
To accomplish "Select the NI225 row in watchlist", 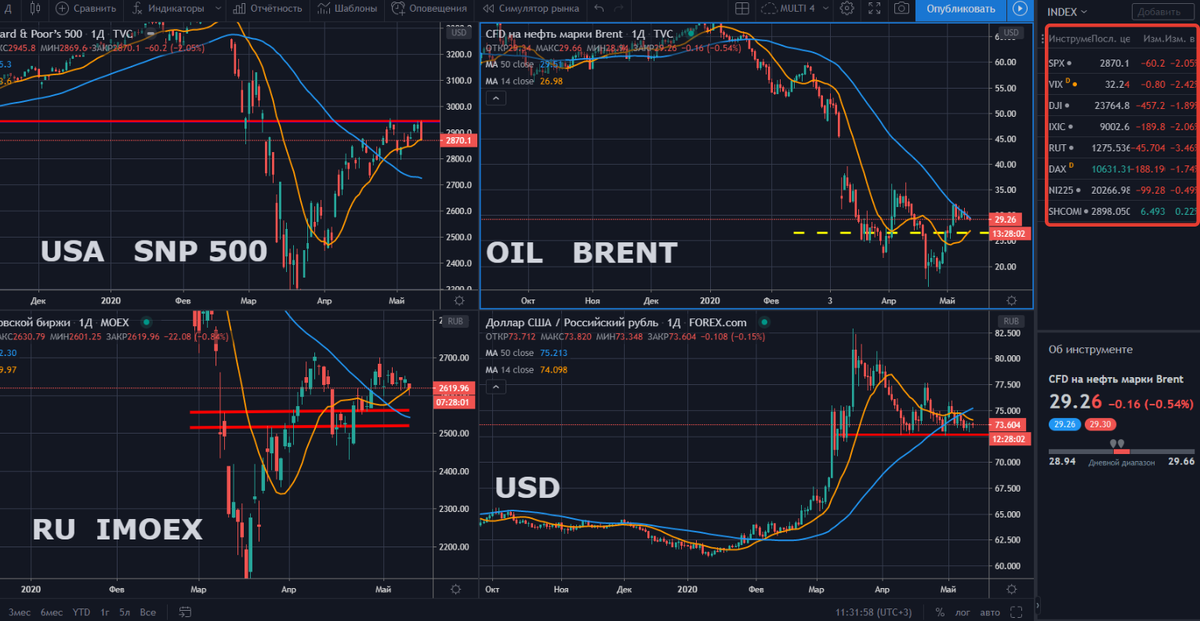I will [x=1119, y=190].
